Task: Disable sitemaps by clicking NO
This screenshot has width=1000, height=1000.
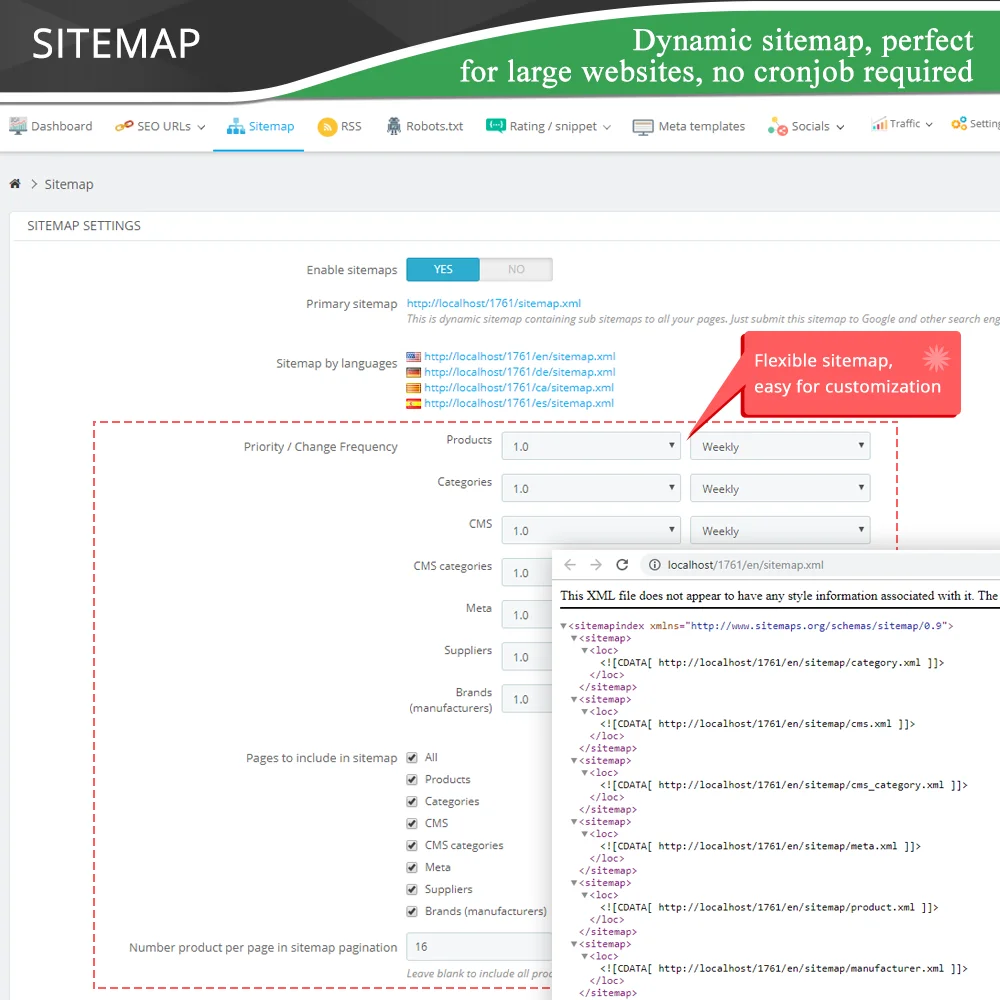Action: pos(517,269)
